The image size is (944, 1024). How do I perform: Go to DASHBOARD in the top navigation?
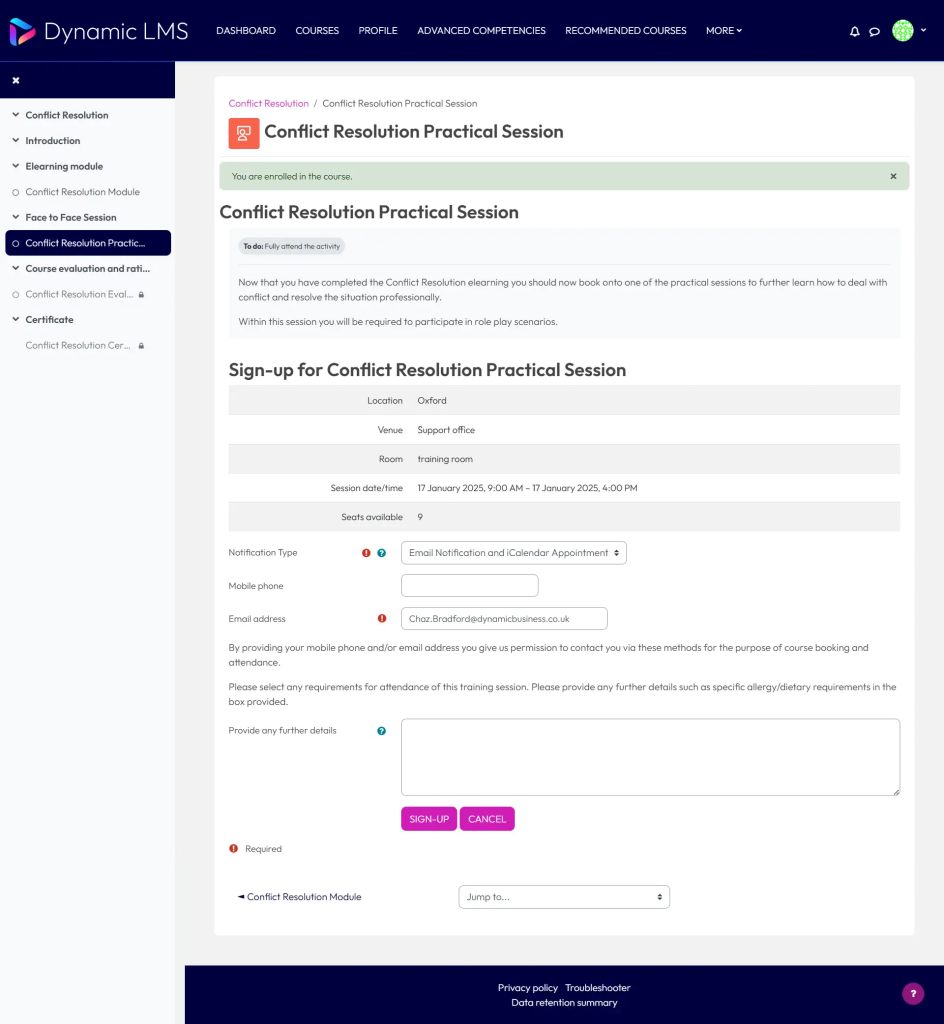point(246,31)
